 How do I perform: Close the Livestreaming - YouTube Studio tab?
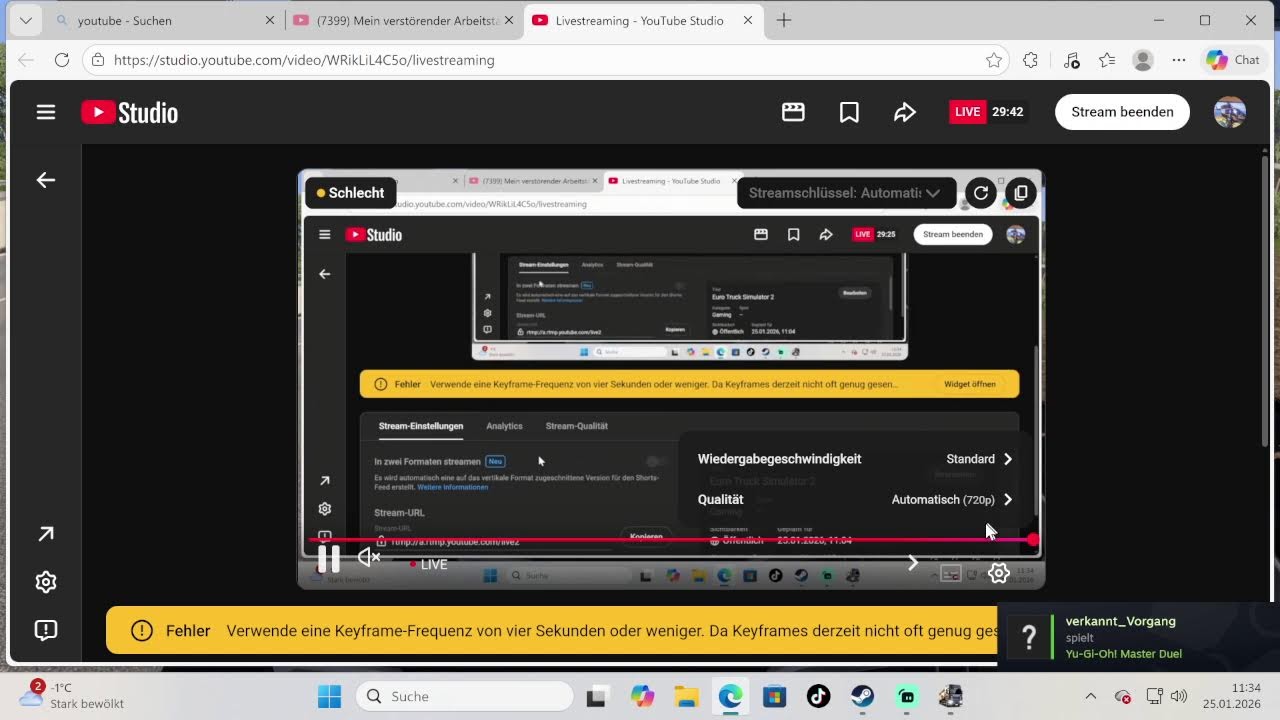pos(747,20)
